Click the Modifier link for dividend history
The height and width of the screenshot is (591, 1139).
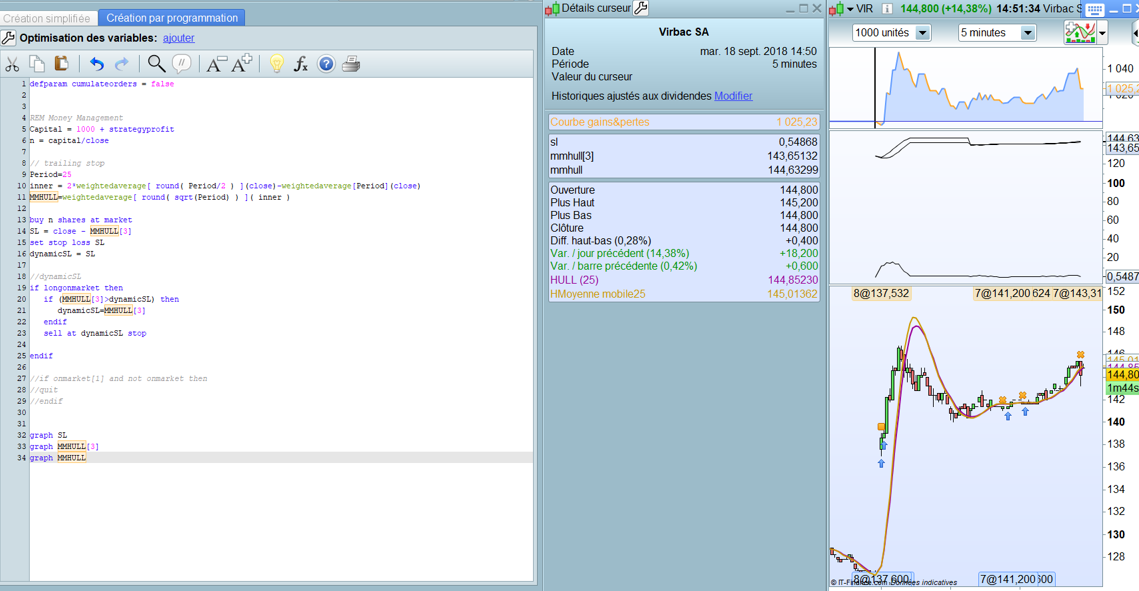(x=733, y=96)
